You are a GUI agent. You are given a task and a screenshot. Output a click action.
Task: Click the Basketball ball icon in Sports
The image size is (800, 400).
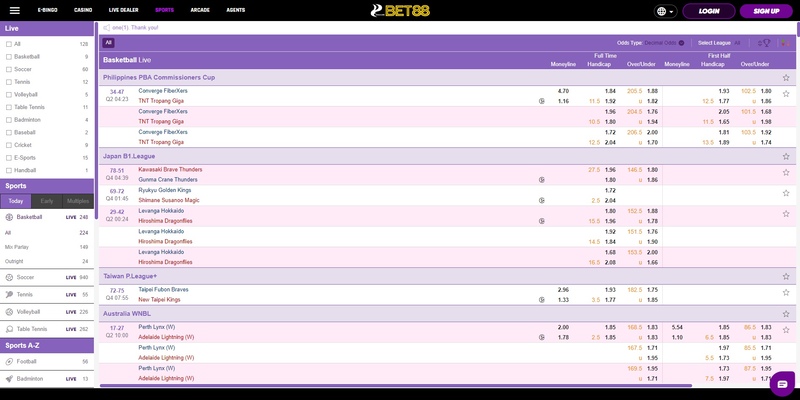[x=9, y=217]
